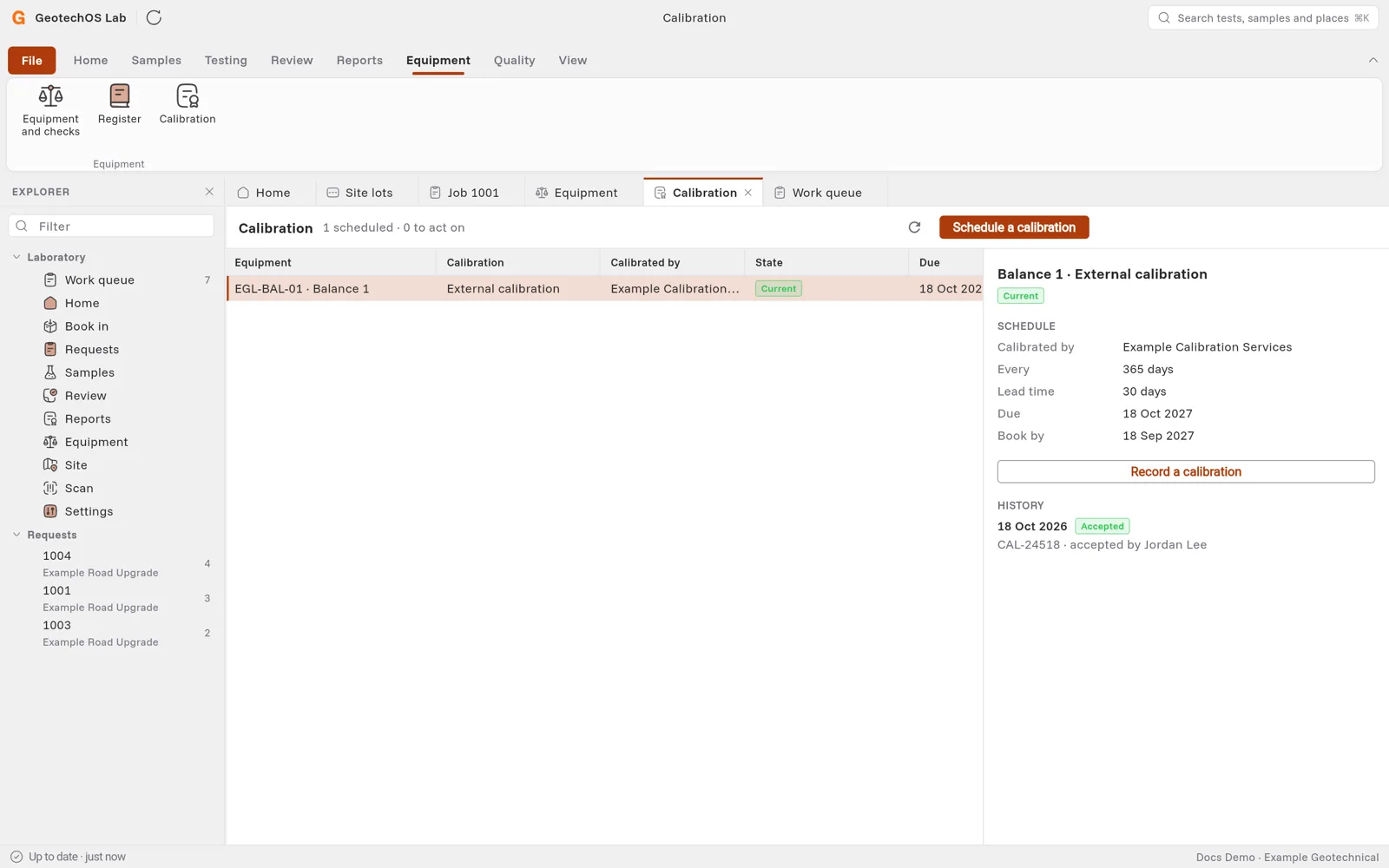The image size is (1389, 868).
Task: Open Scan in the explorer tree
Action: (x=111, y=488)
